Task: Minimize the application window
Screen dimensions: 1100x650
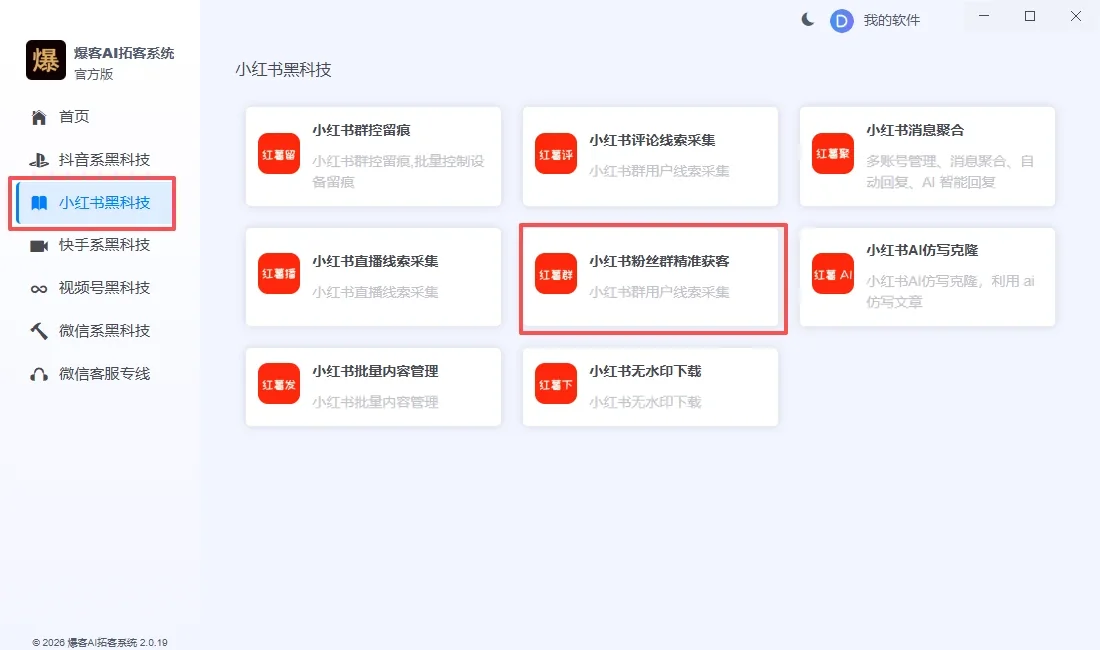Action: (984, 16)
